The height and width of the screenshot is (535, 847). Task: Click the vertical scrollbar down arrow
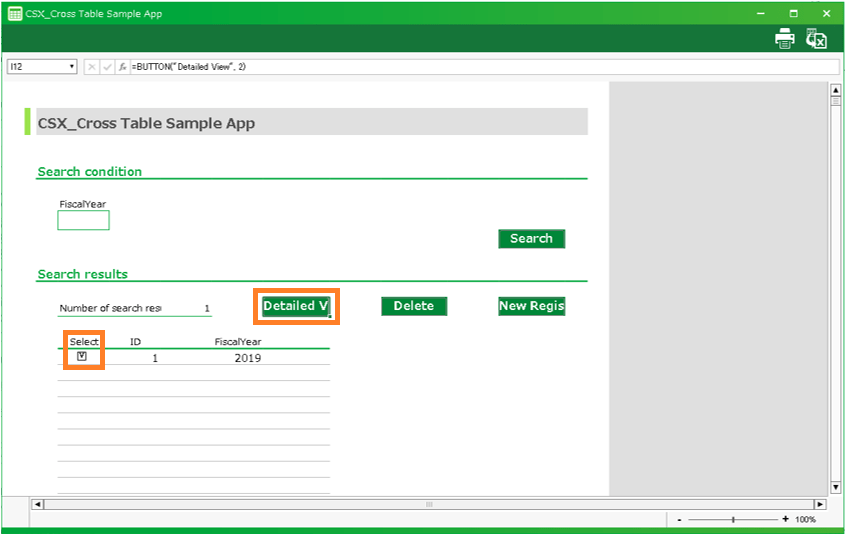click(836, 487)
